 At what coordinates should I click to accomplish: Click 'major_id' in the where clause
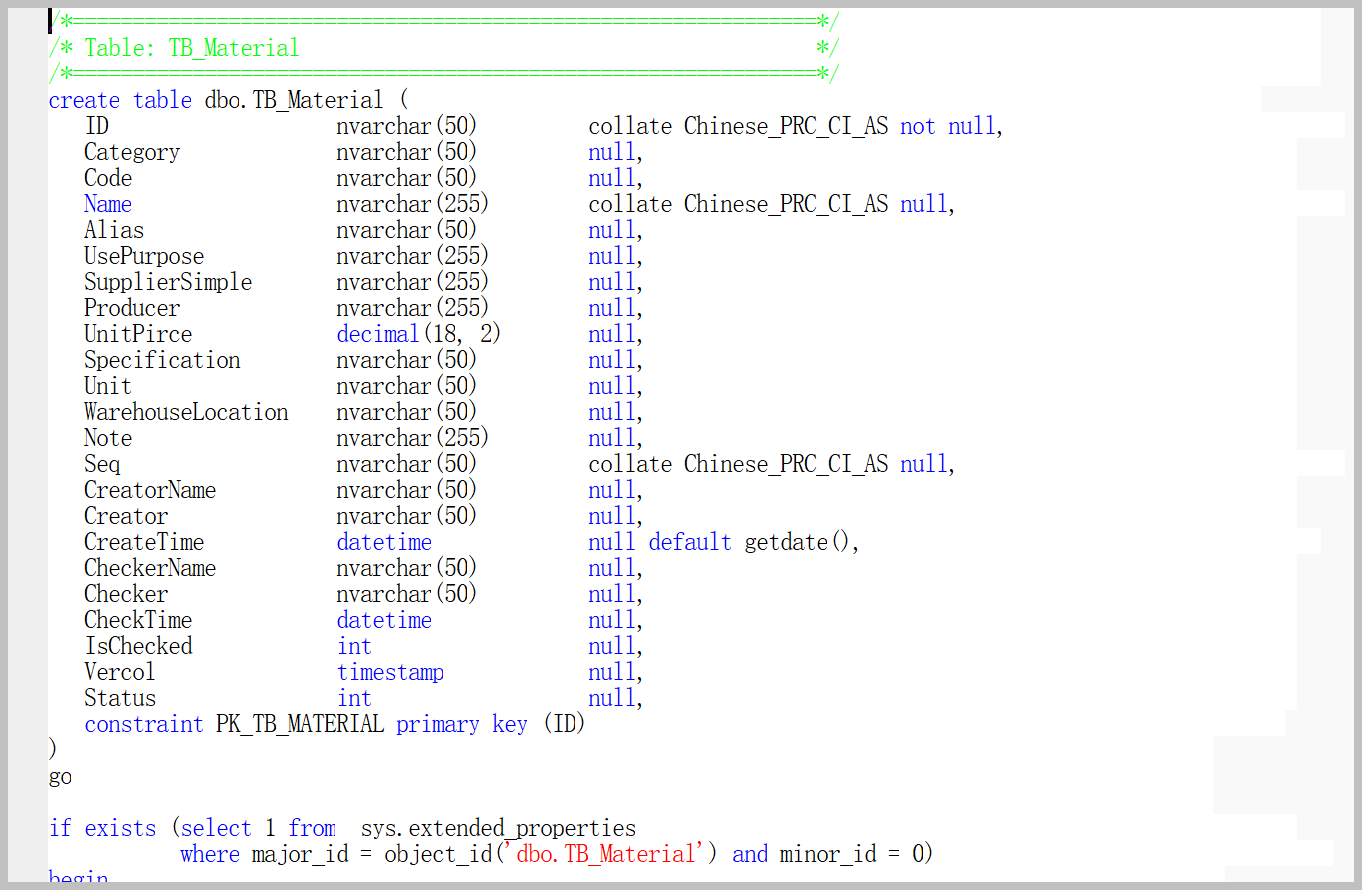pyautogui.click(x=300, y=854)
